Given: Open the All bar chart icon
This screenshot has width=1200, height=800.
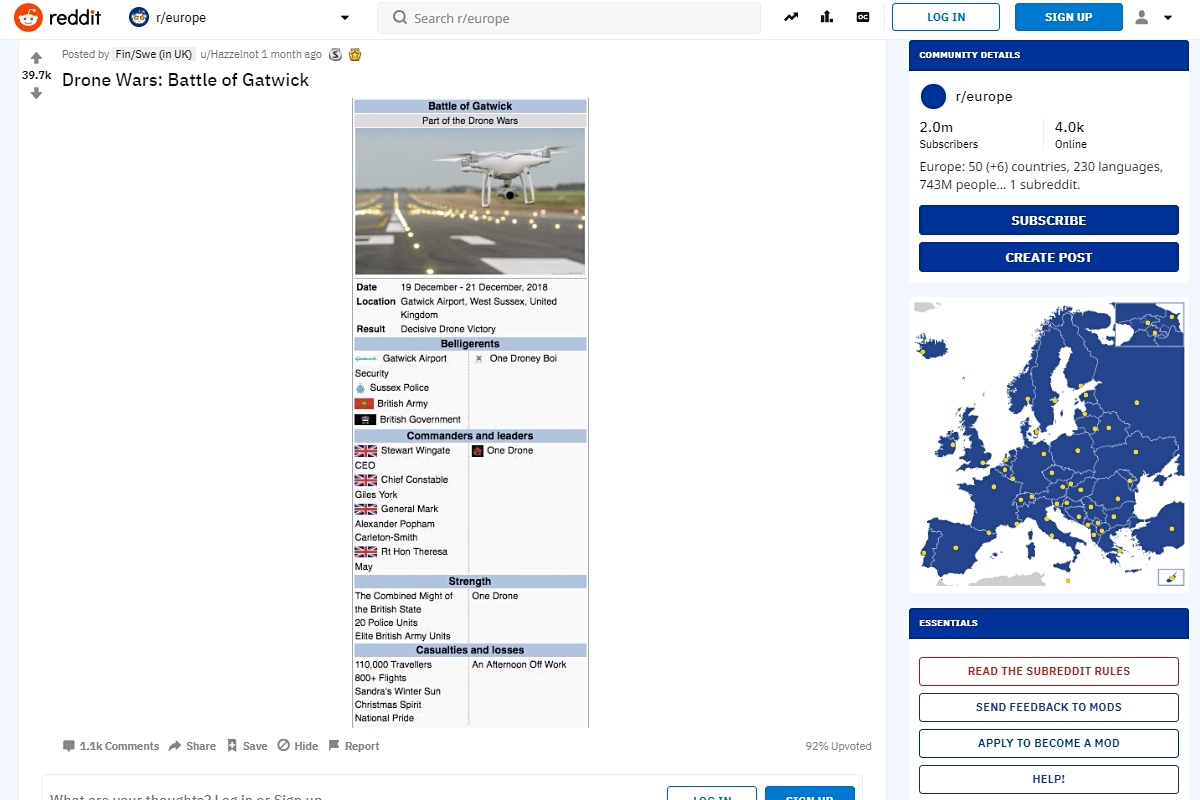Looking at the screenshot, I should click(x=827, y=17).
